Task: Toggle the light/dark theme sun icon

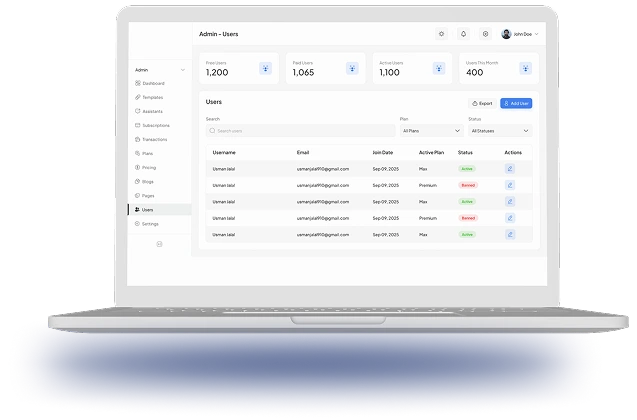Action: [441, 34]
